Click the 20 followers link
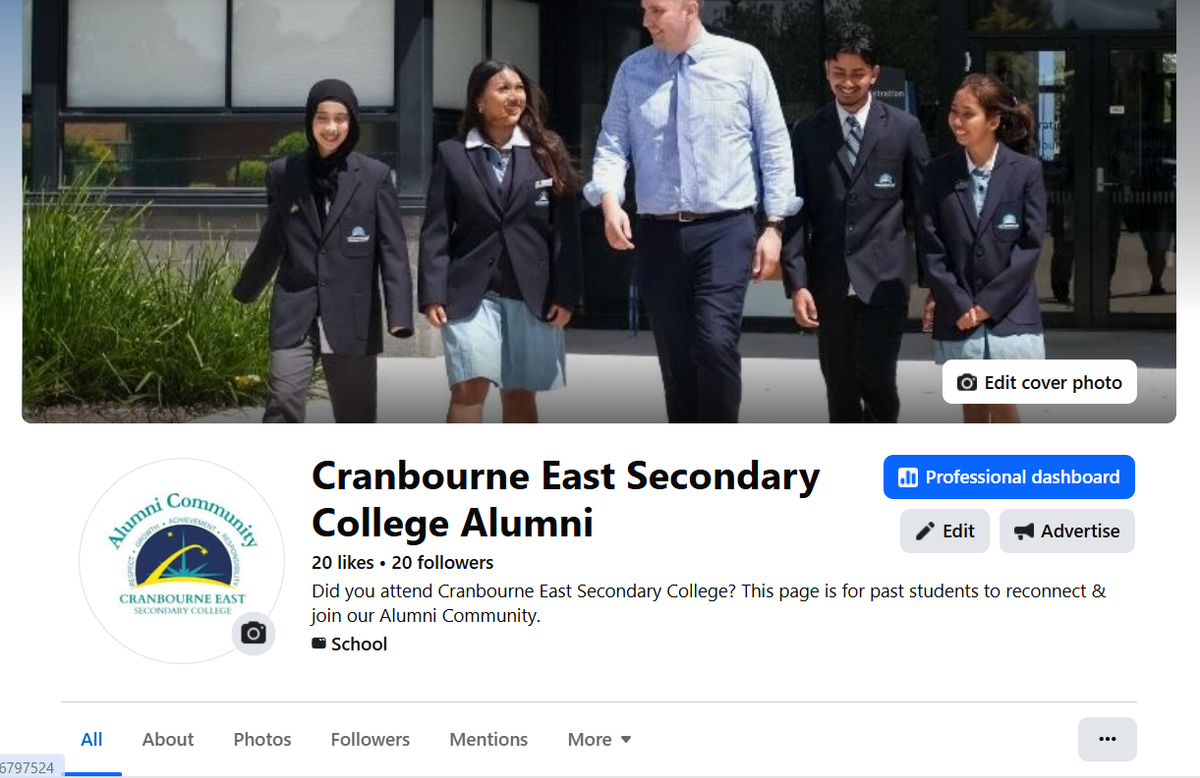The height and width of the screenshot is (778, 1200). point(443,562)
